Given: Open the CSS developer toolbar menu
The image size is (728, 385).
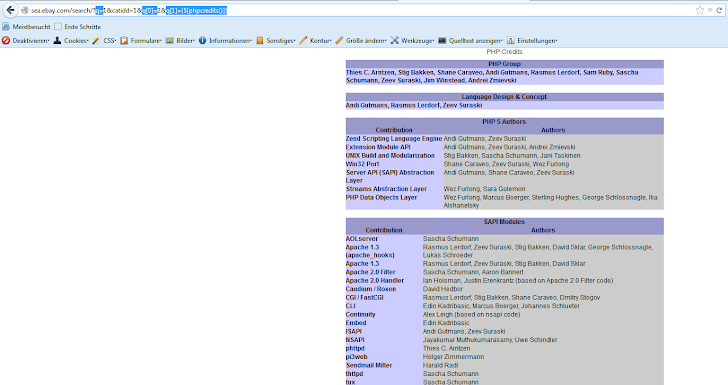Looking at the screenshot, I should [x=104, y=41].
